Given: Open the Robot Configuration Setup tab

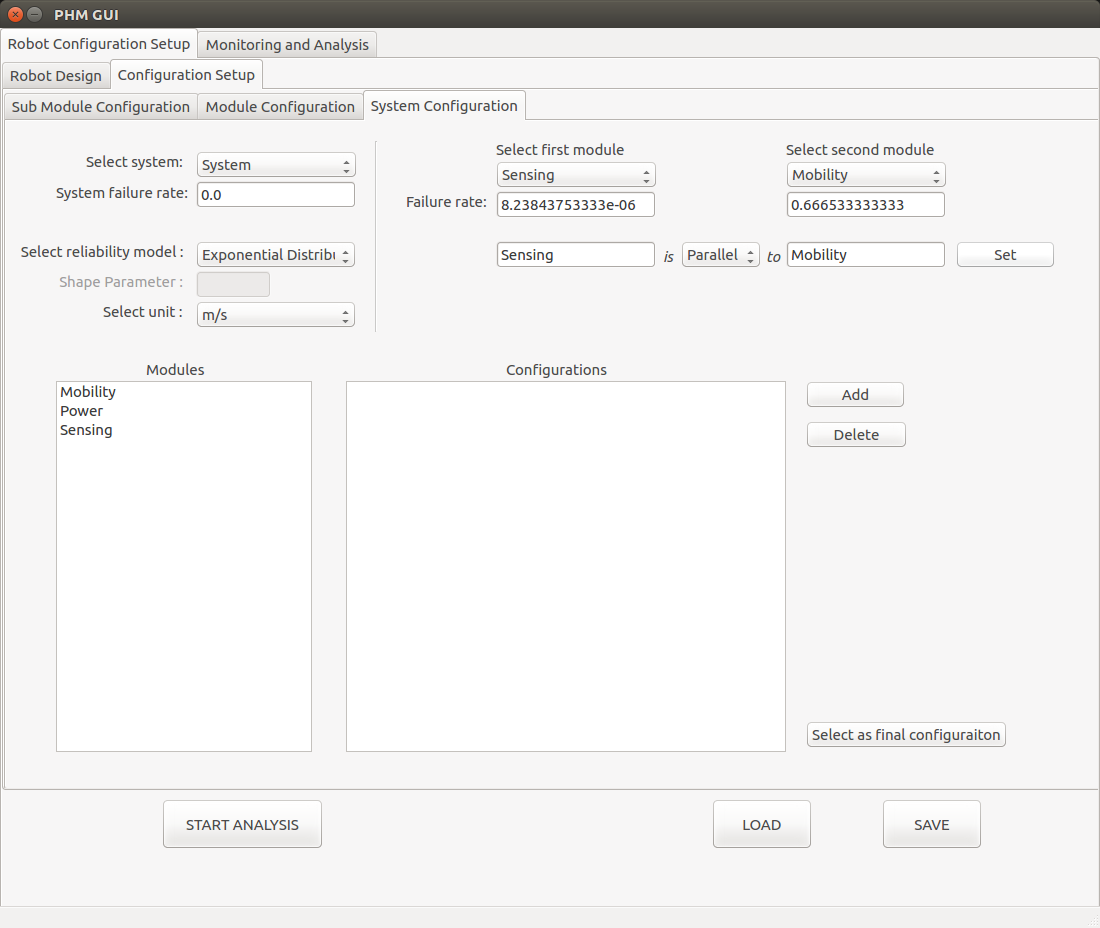Looking at the screenshot, I should [99, 43].
